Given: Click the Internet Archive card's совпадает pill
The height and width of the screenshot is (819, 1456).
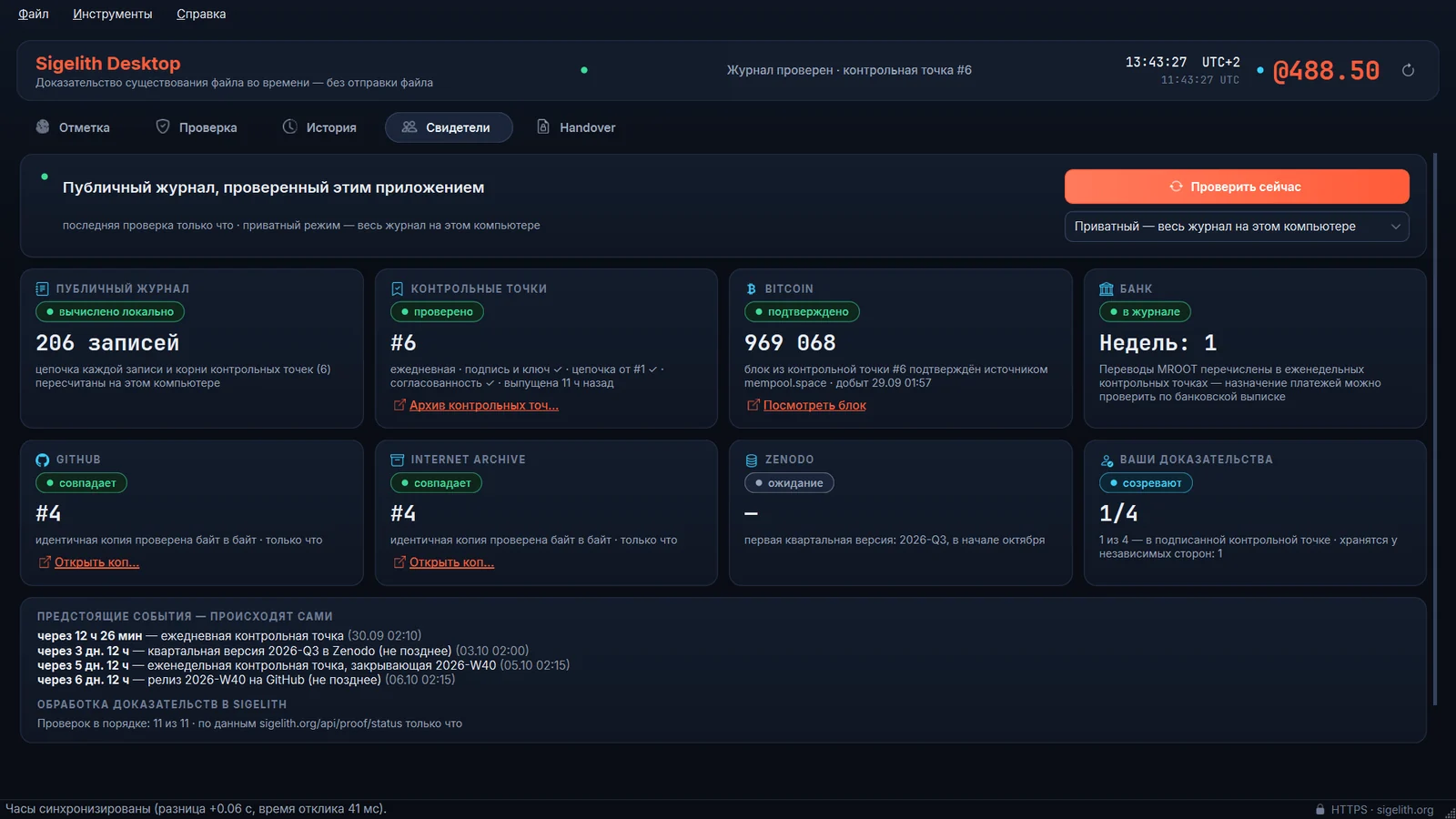Looking at the screenshot, I should coord(436,482).
